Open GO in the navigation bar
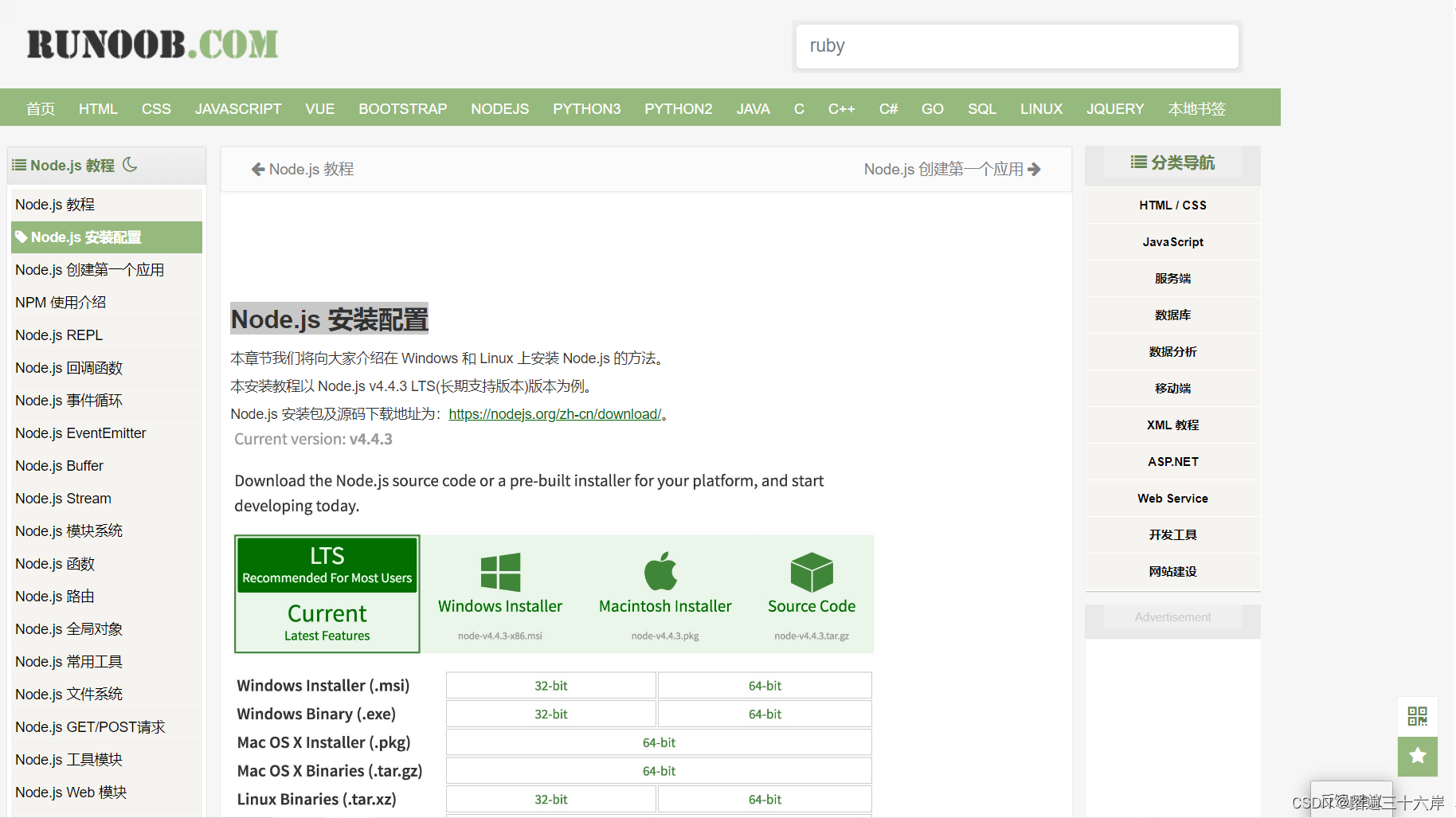 (932, 108)
